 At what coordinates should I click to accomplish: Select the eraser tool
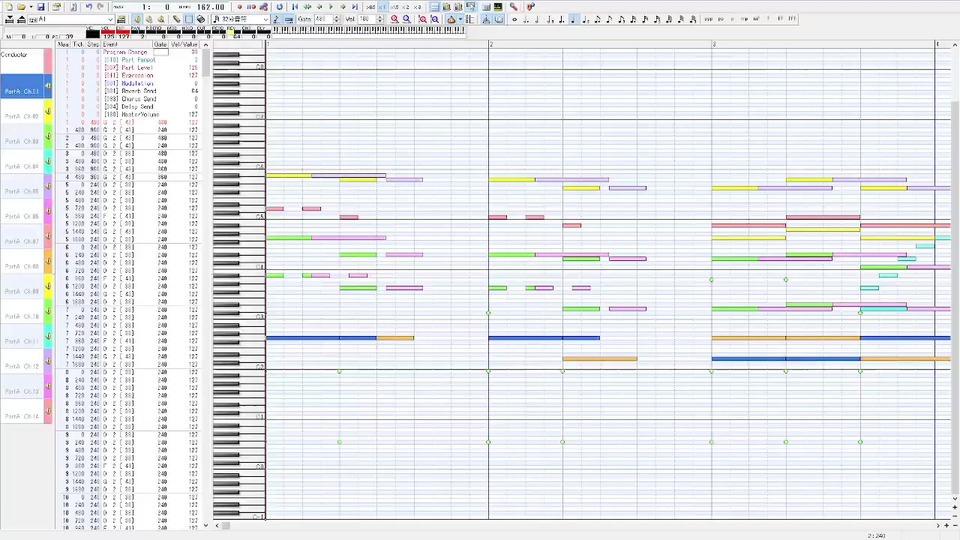coord(200,19)
